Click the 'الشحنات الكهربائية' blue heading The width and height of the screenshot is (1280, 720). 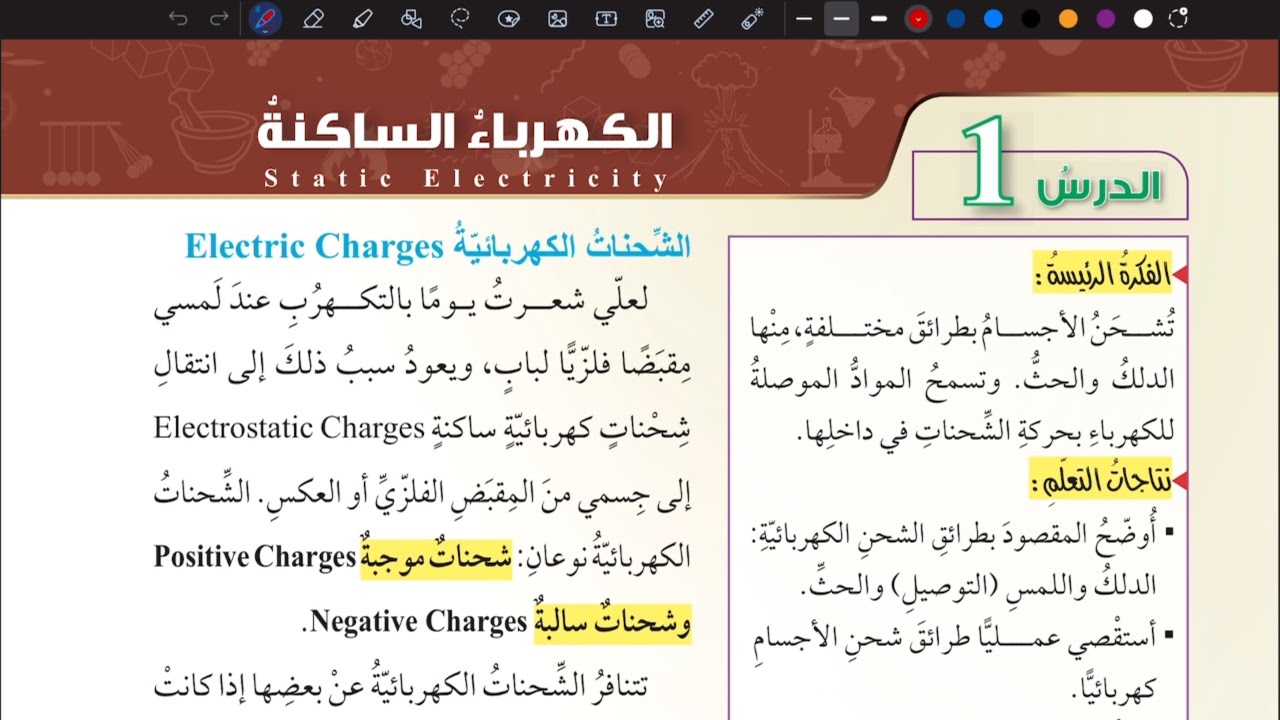coord(571,245)
